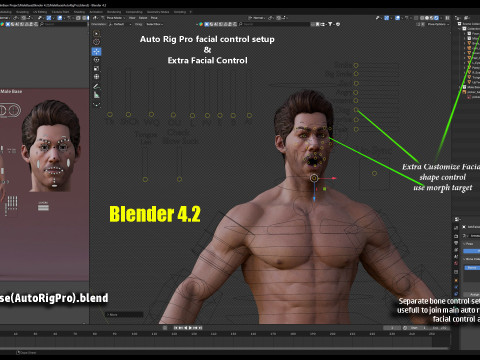Switch to the Geometry Nodes workspace tab

(158, 12)
